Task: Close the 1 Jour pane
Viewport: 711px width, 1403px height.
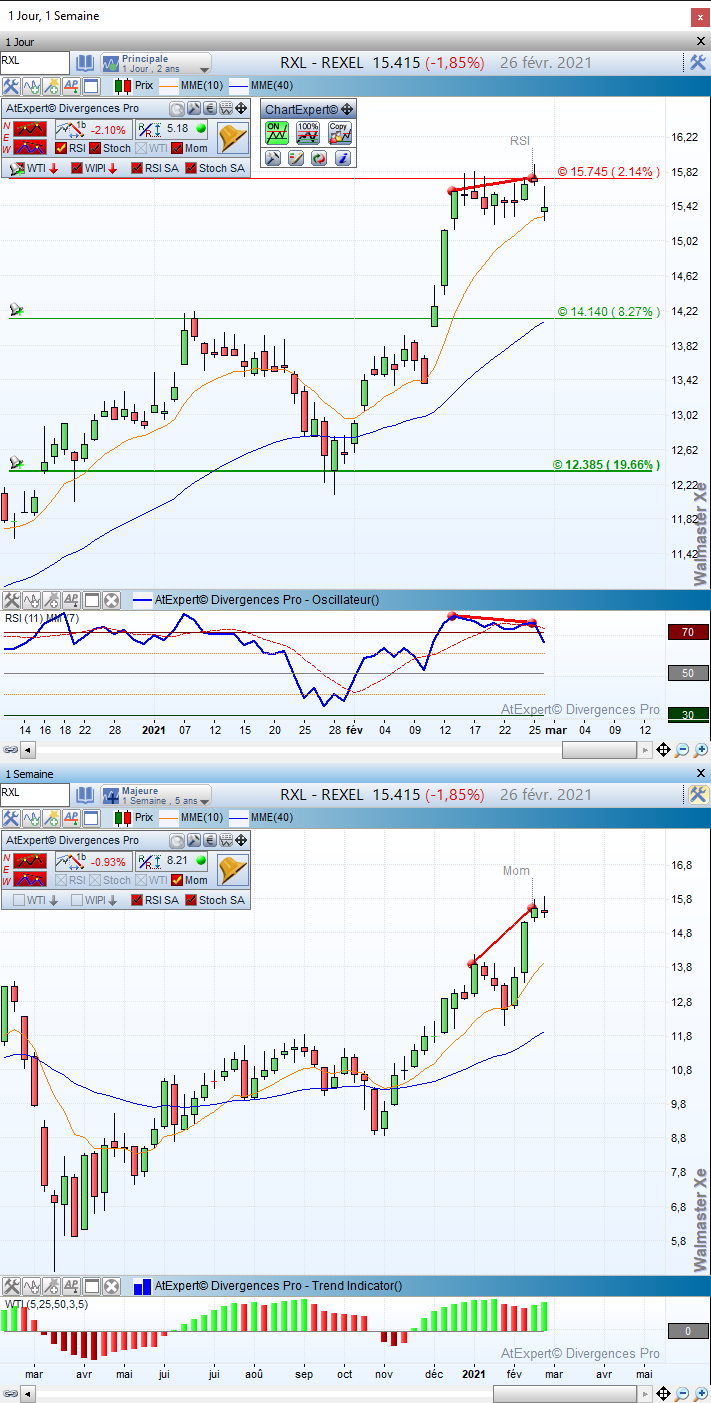Action: coord(700,41)
